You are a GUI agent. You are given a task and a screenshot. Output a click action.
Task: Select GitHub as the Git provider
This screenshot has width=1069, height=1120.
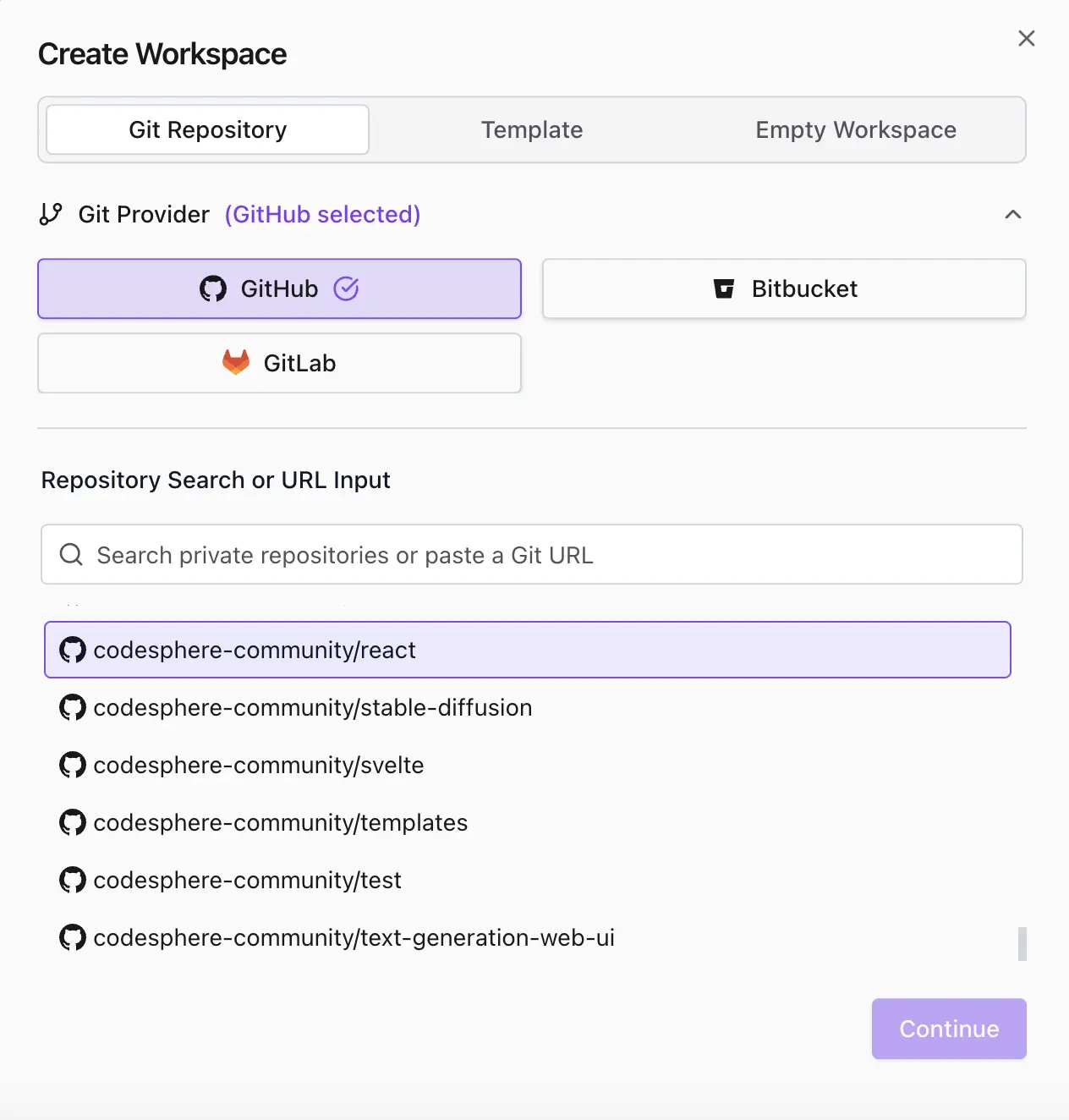pyautogui.click(x=279, y=288)
